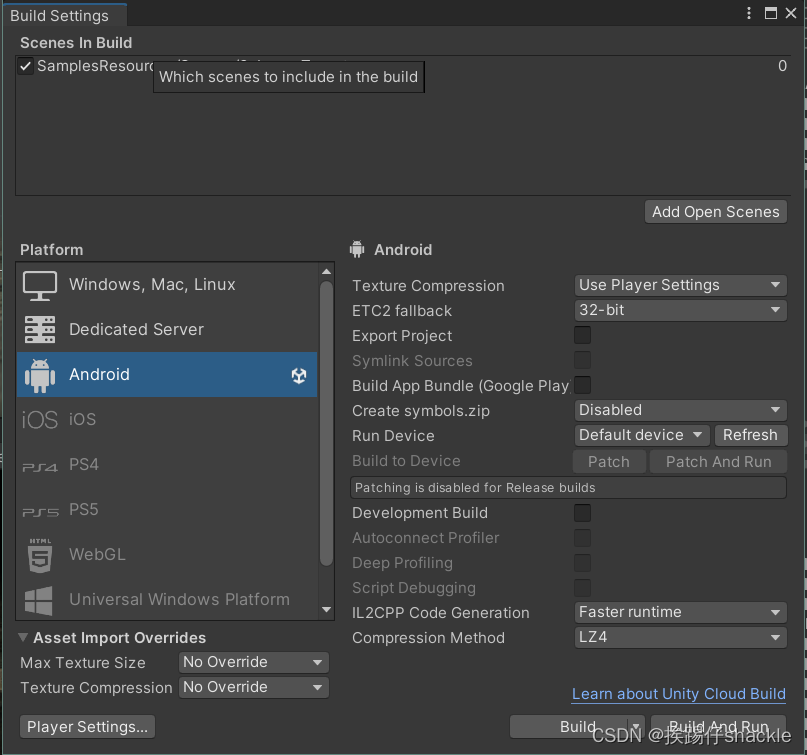Click the Patch button
Viewport: 807px width, 755px height.
609,462
